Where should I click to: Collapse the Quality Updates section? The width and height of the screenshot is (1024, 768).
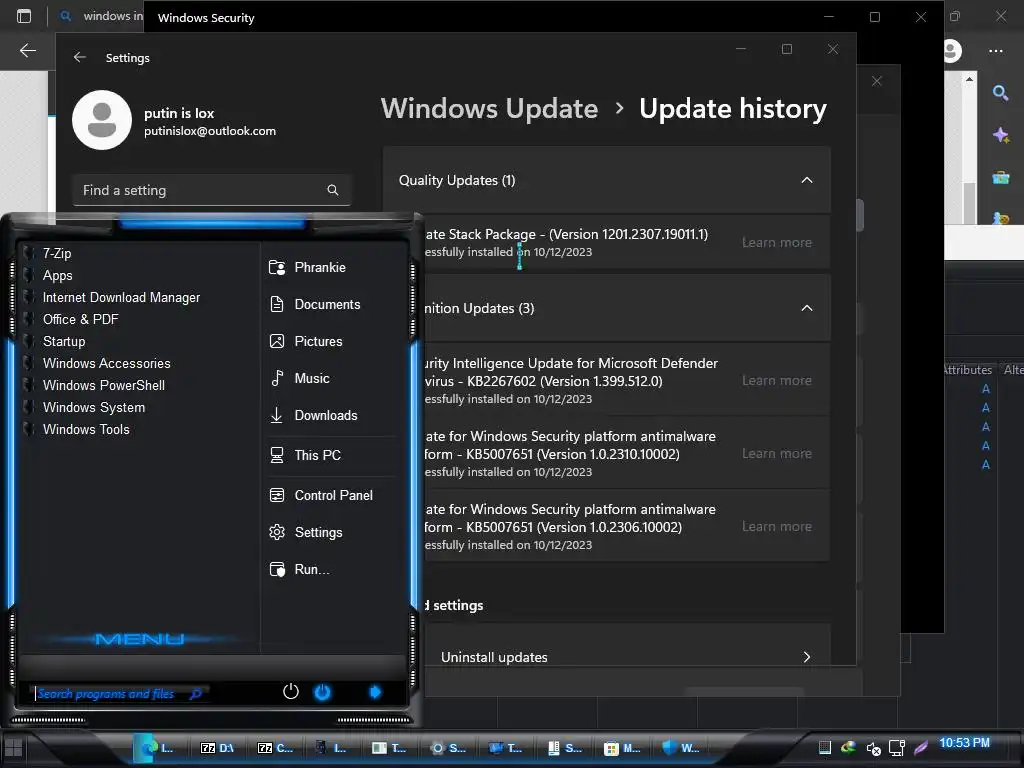[x=807, y=180]
